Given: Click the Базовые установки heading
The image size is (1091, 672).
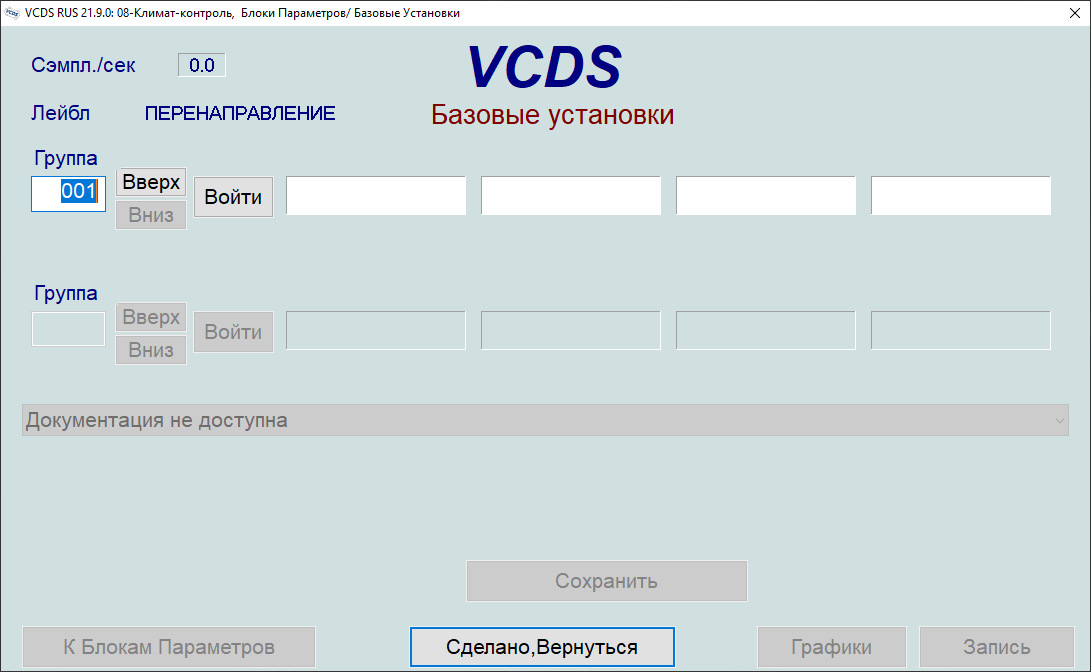Looking at the screenshot, I should pos(552,115).
